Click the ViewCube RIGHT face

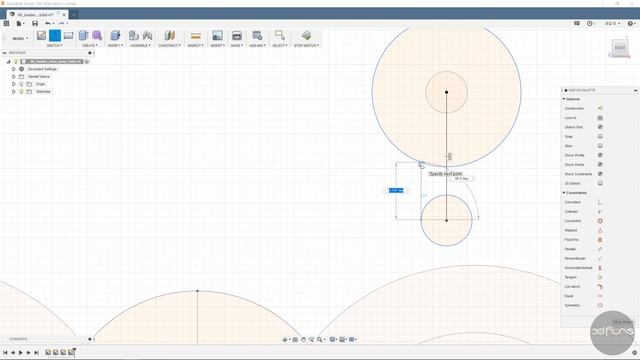click(620, 47)
